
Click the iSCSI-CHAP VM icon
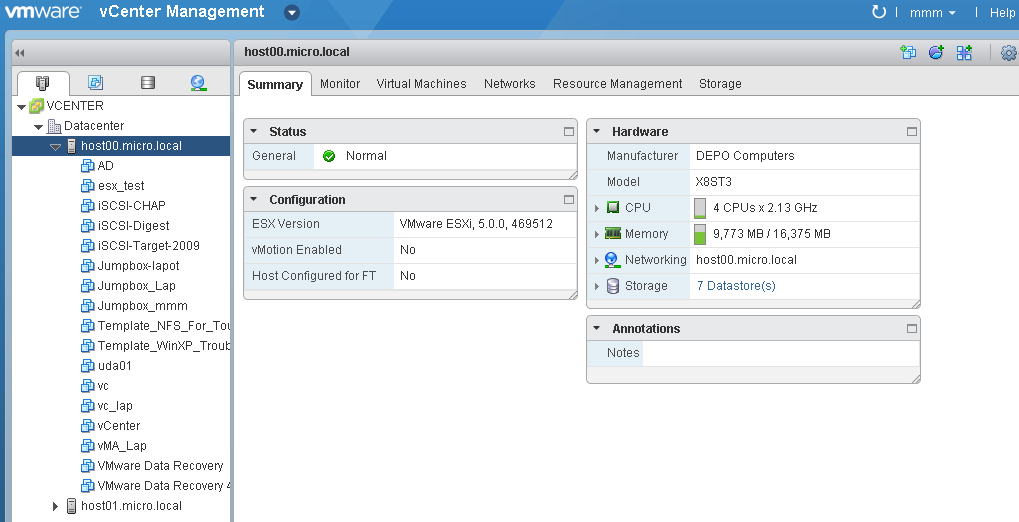point(88,205)
